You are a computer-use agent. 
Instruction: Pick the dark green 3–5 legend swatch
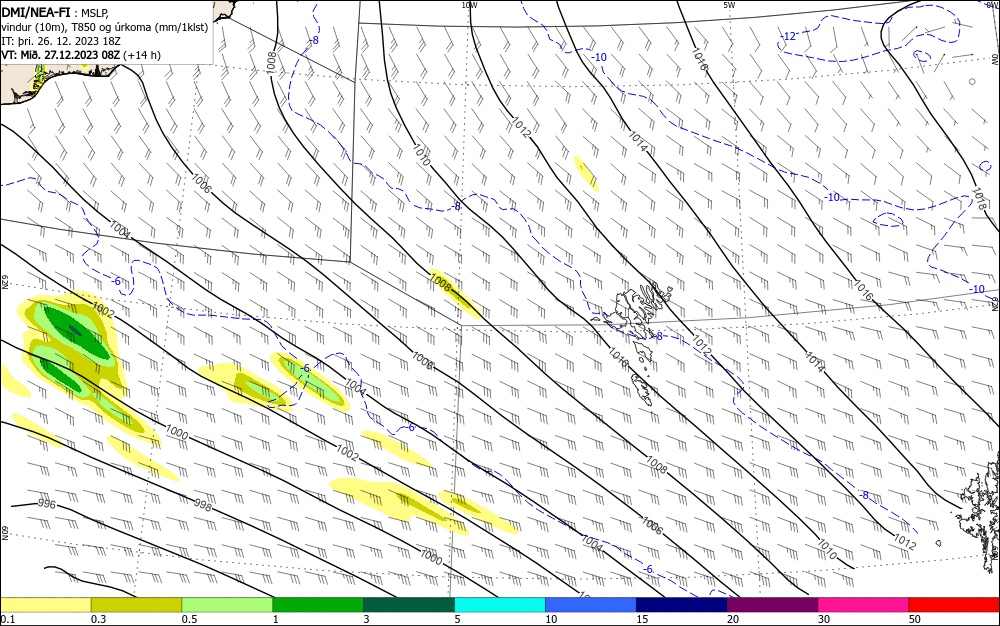[x=409, y=605]
